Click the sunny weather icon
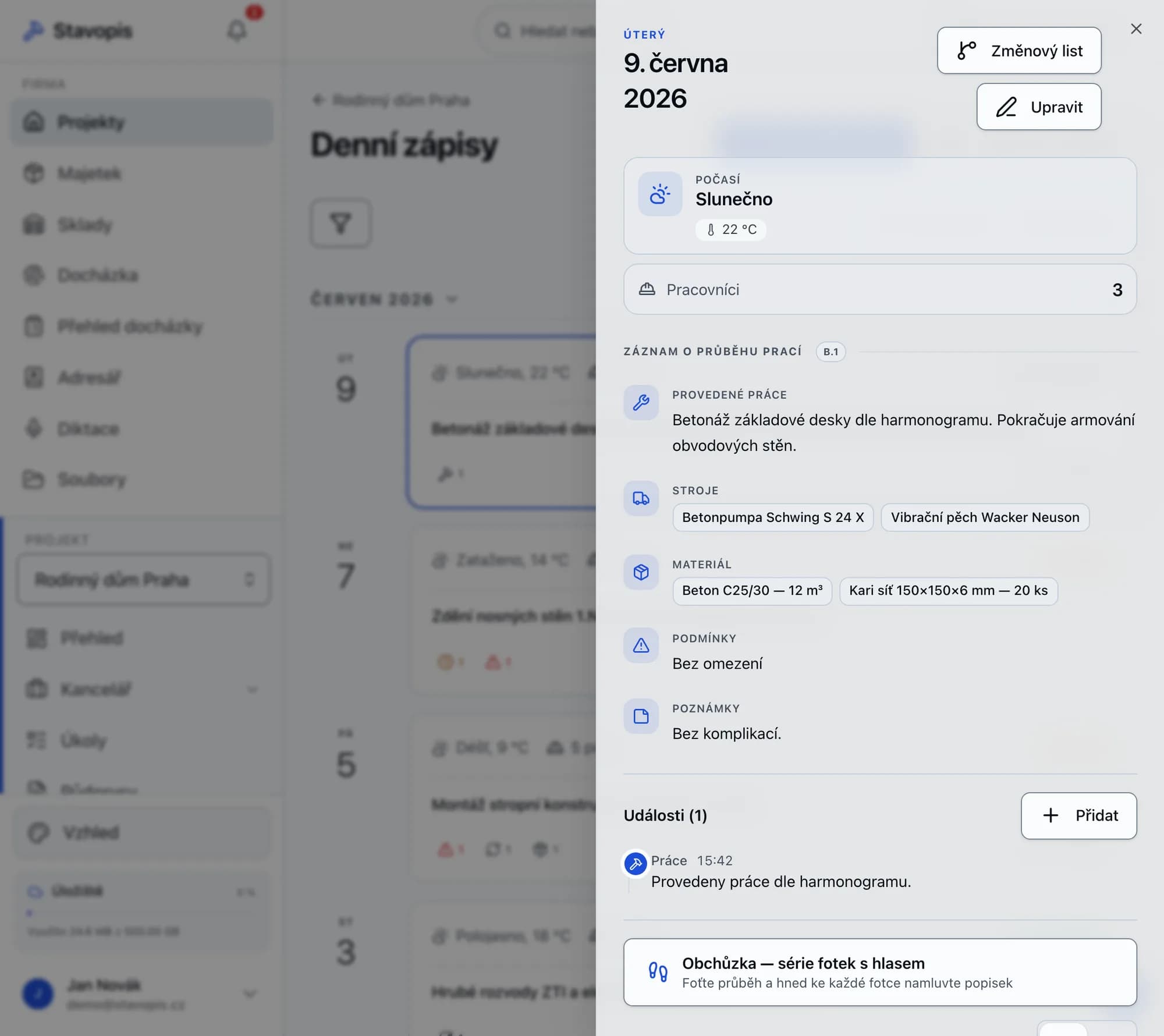 coord(659,194)
